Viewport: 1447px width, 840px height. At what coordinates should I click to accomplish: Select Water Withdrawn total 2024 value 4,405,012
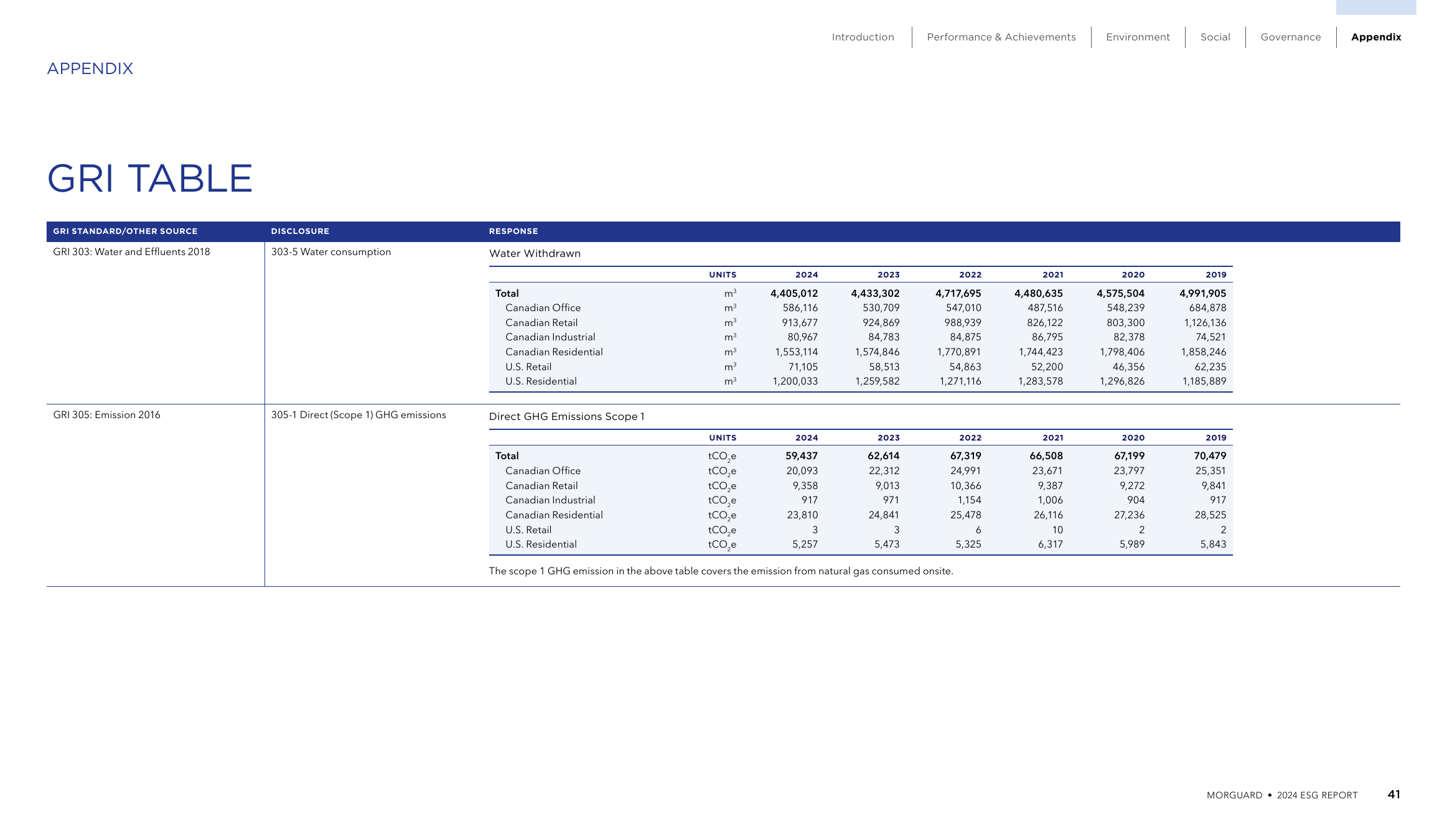[x=794, y=294]
